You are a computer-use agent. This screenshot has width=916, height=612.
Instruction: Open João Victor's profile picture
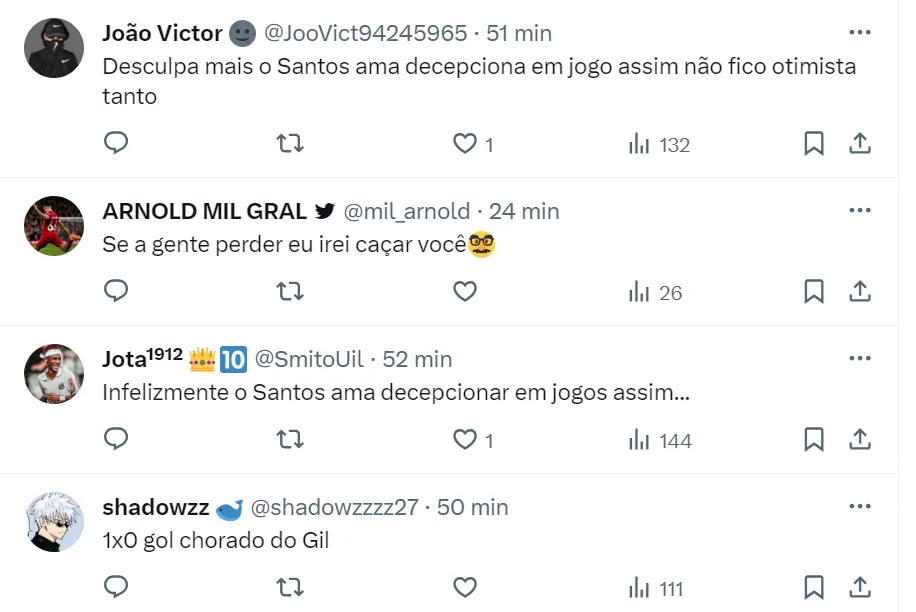pos(54,48)
